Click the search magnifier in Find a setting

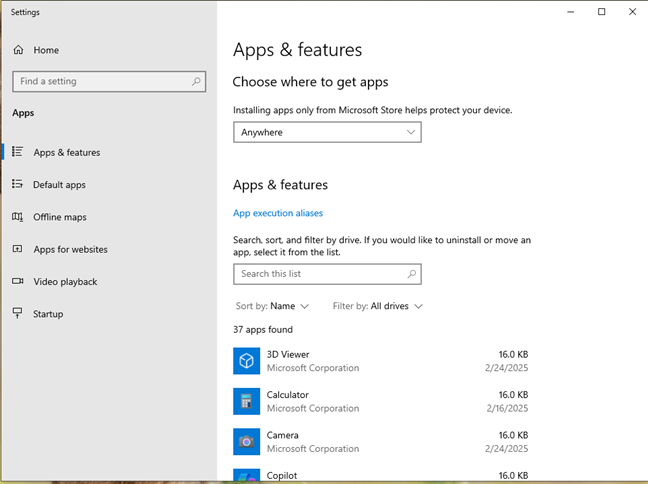[x=196, y=81]
